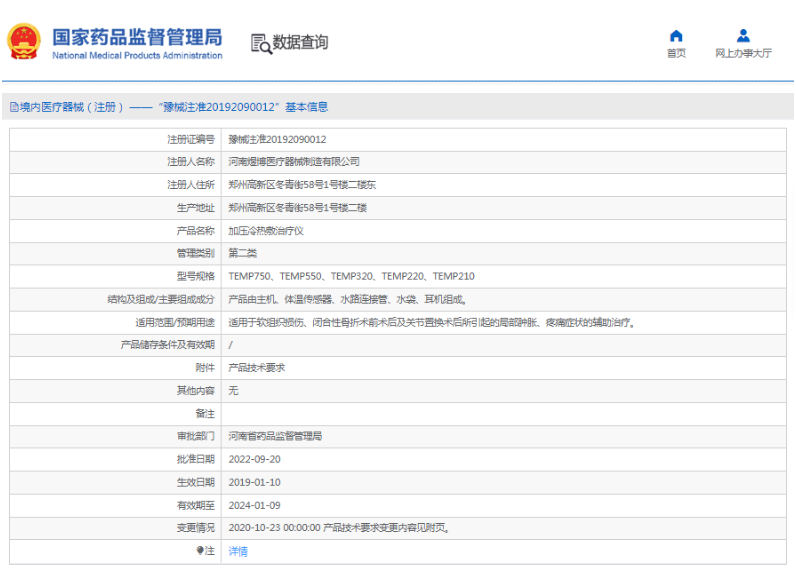
Task: Click the 其他内容 label cell
Action: [115, 391]
